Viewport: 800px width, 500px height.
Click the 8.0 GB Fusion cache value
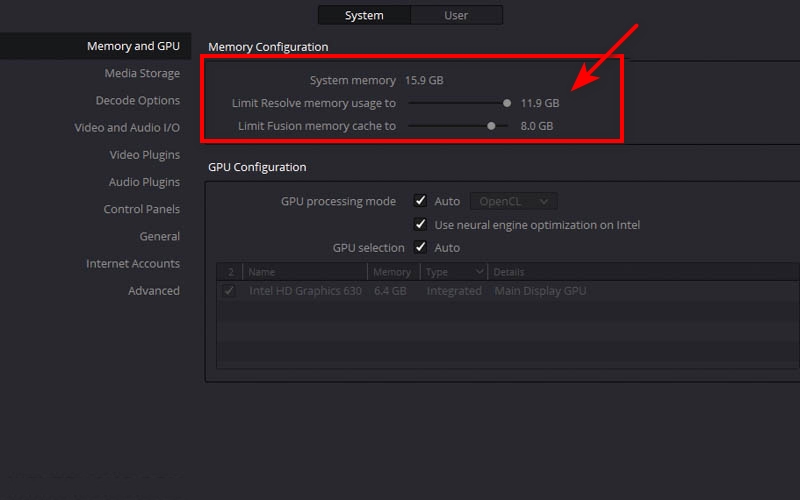[x=537, y=126]
